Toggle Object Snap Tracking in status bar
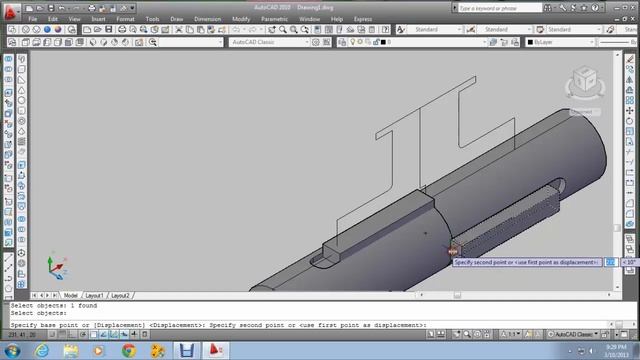The height and width of the screenshot is (360, 640). coord(103,334)
